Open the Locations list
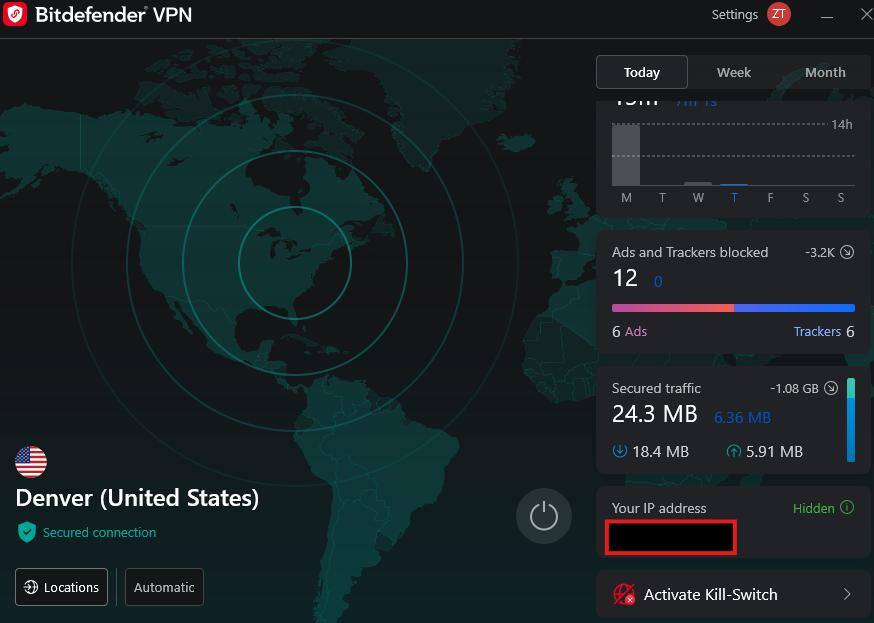 point(61,587)
